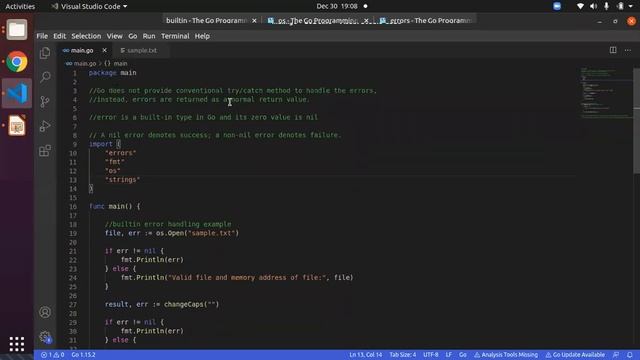The height and width of the screenshot is (360, 640).
Task: Switch to the builtin Go Programming tab
Action: point(206,20)
